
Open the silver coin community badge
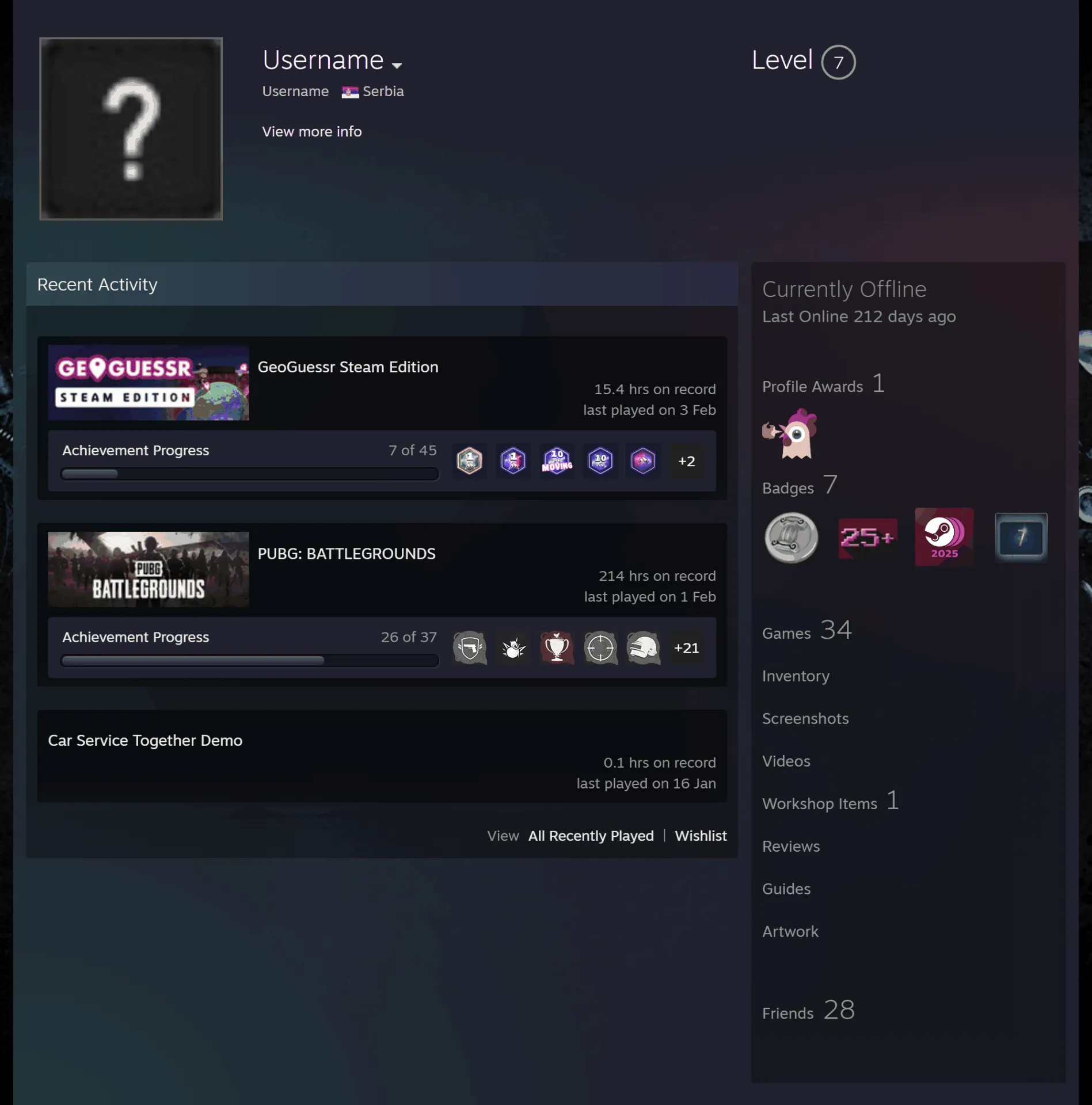[791, 538]
